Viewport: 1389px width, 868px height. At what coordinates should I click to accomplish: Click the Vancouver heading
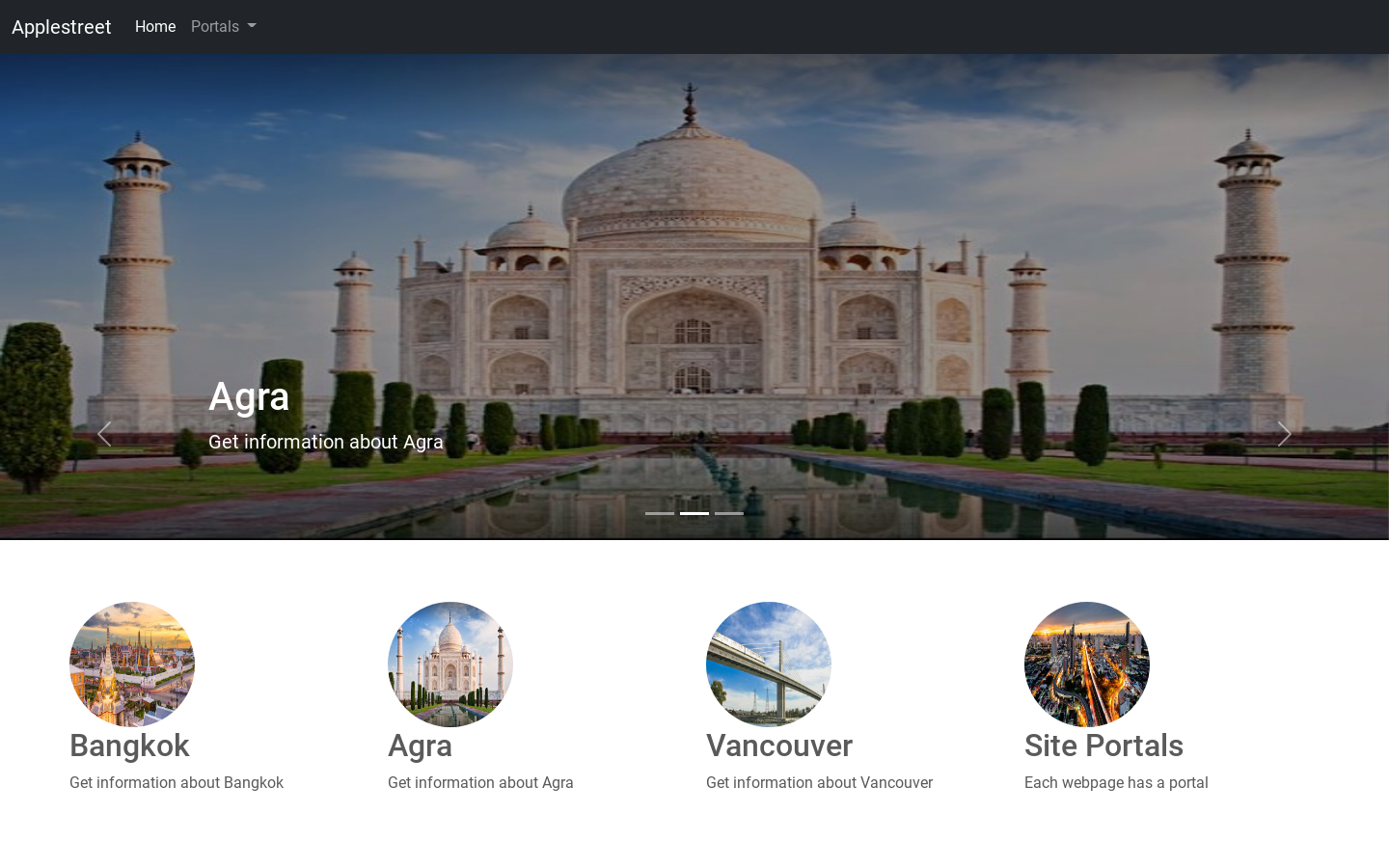point(779,746)
